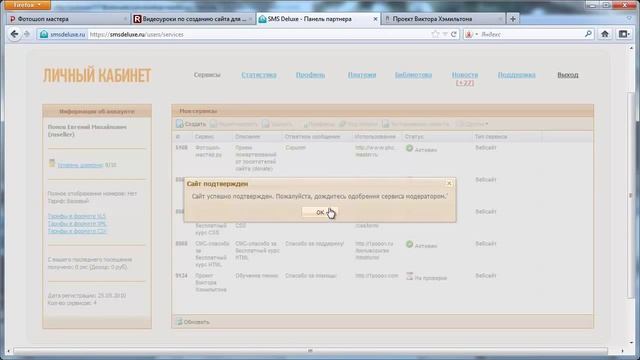Open the second tariffs format link

[77, 224]
